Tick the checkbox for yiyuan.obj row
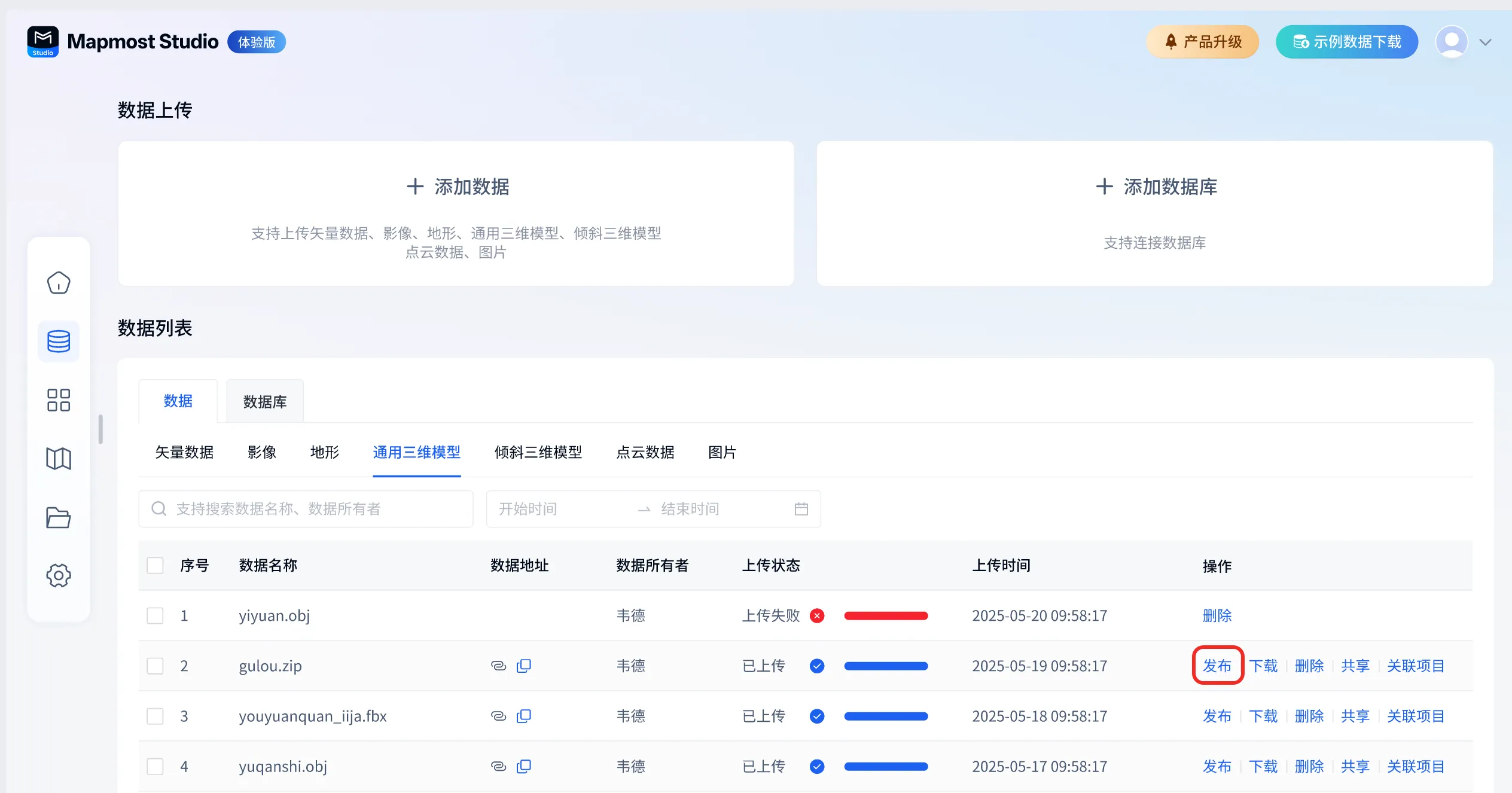The width and height of the screenshot is (1512, 793). (x=156, y=615)
